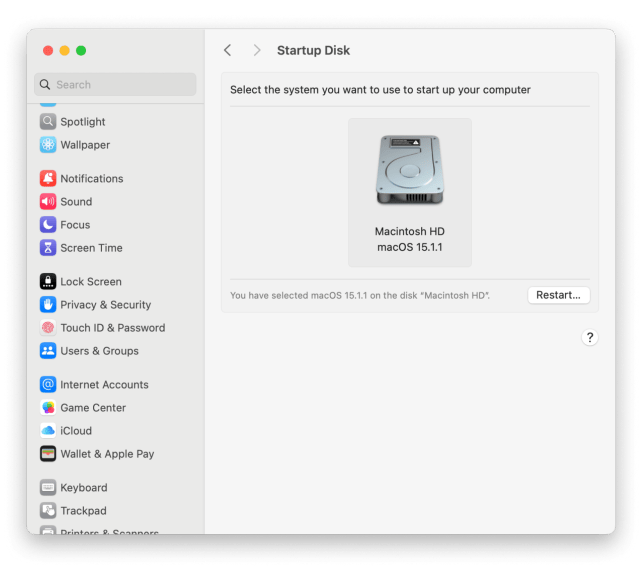The height and width of the screenshot is (573, 639).
Task: Open Screen Time settings label
Action: point(91,248)
